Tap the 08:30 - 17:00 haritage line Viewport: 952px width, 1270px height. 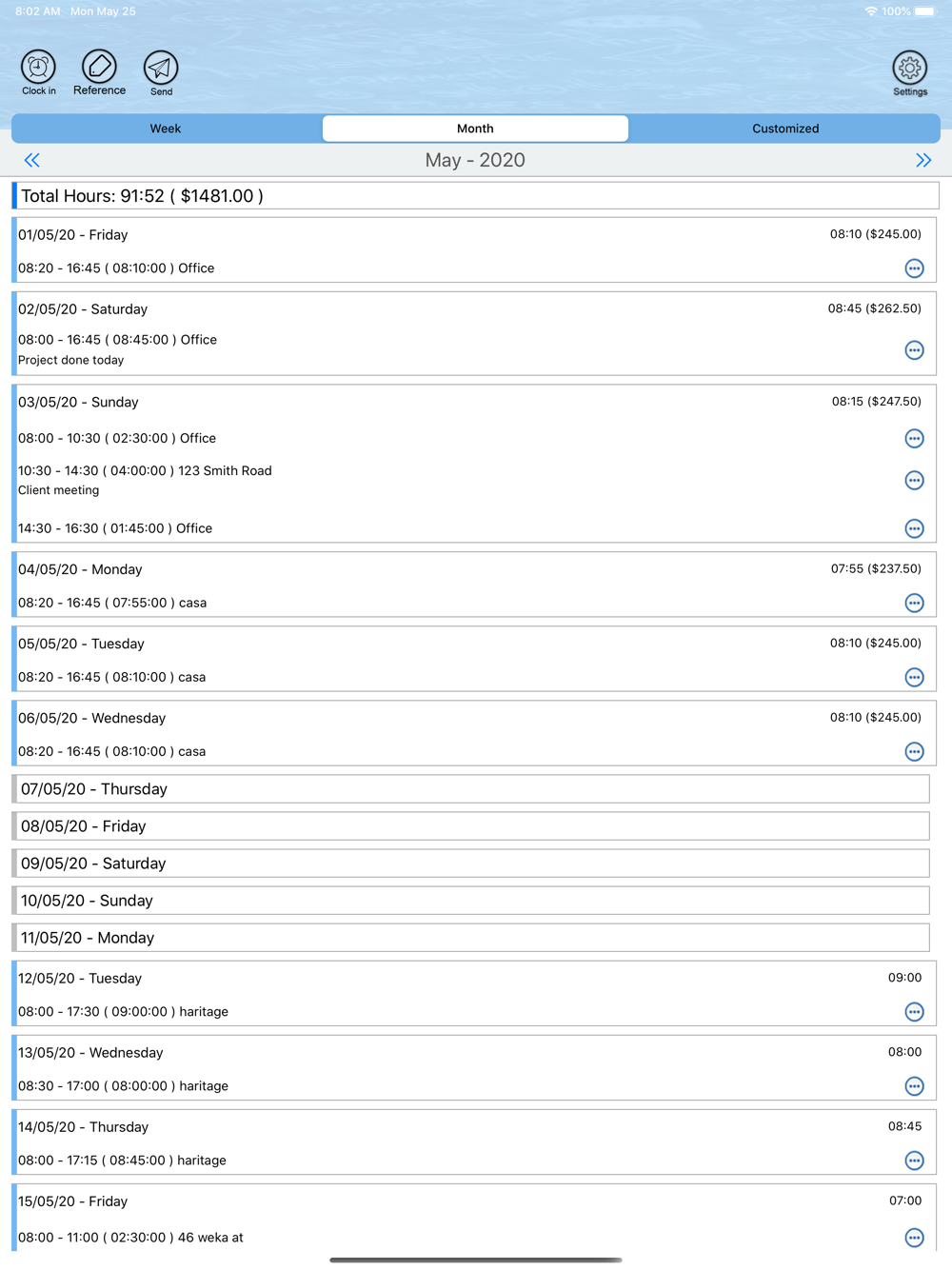(123, 1086)
